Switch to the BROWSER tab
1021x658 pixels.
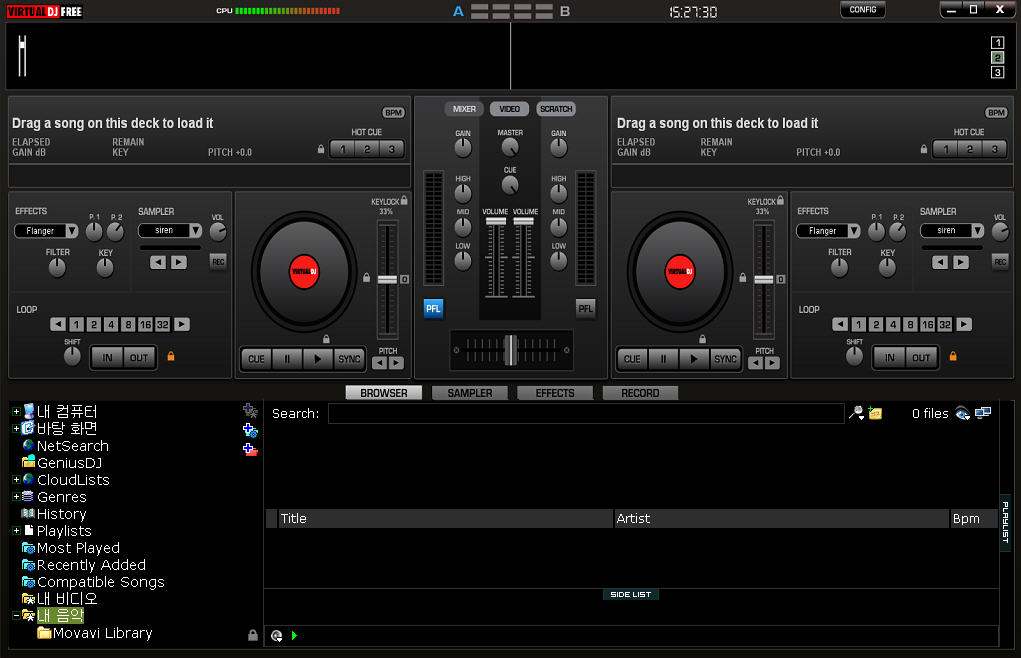384,393
